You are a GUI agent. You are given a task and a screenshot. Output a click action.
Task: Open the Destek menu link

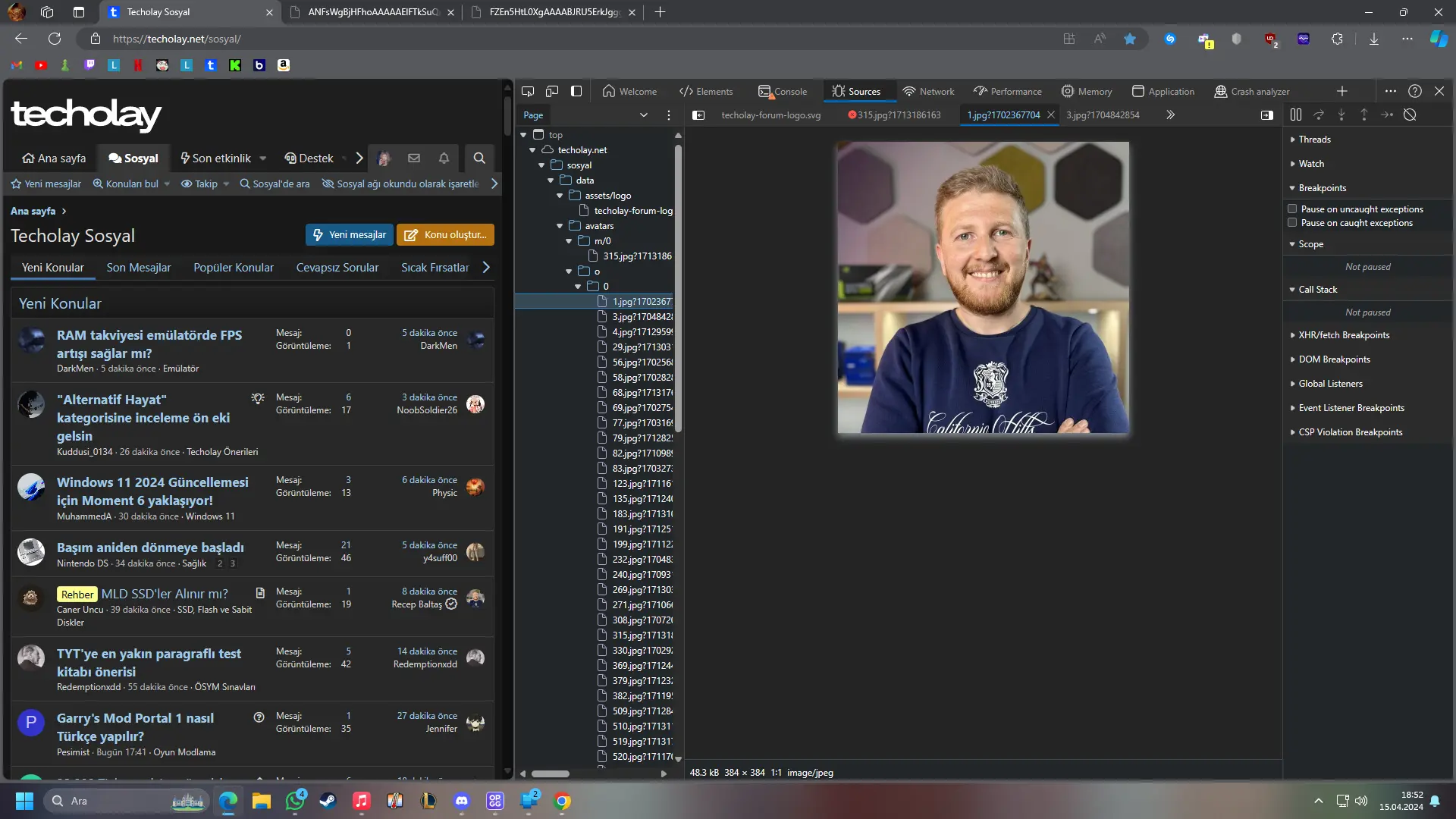(309, 158)
